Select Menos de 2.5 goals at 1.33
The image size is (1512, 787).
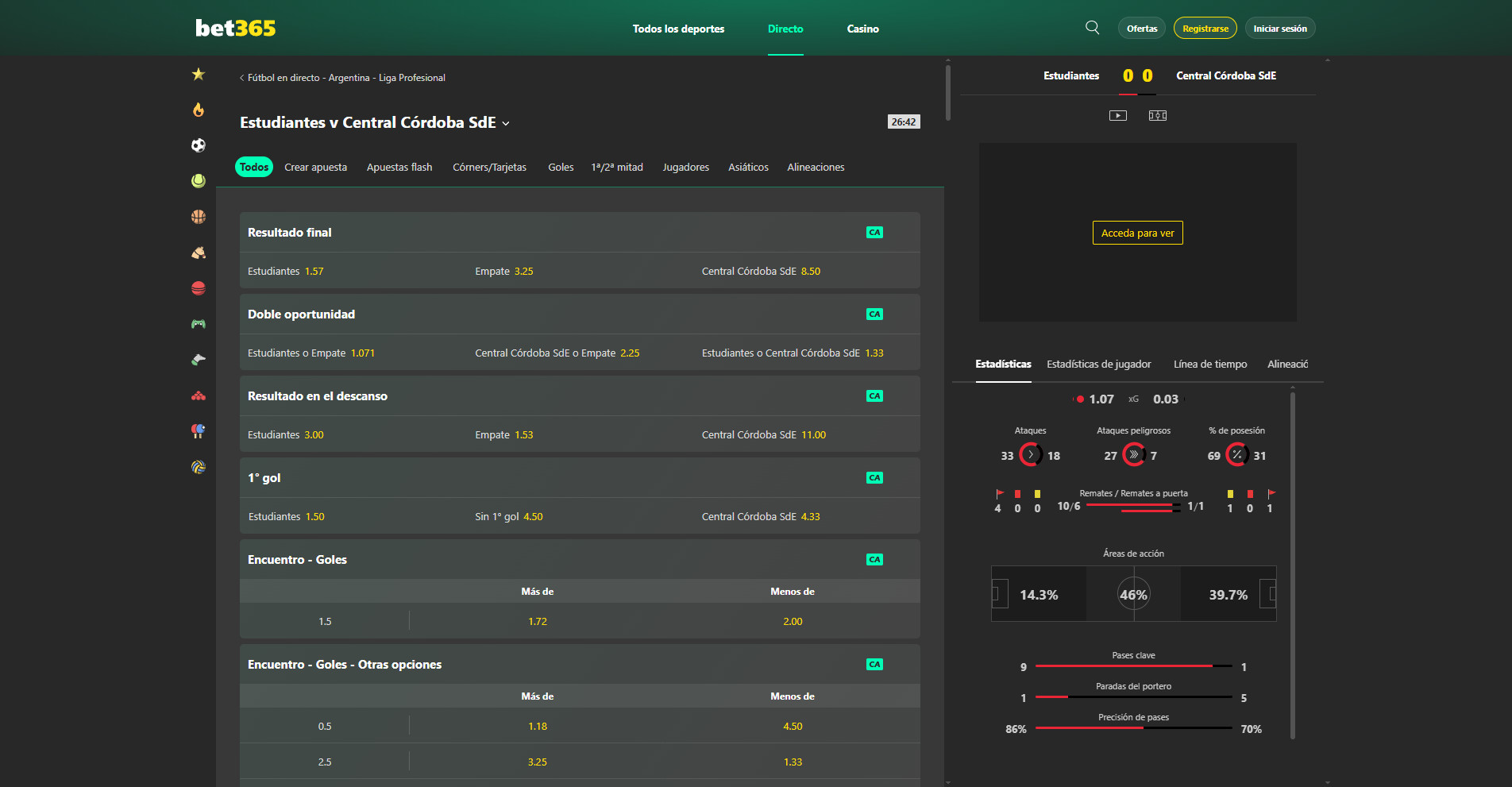point(793,762)
